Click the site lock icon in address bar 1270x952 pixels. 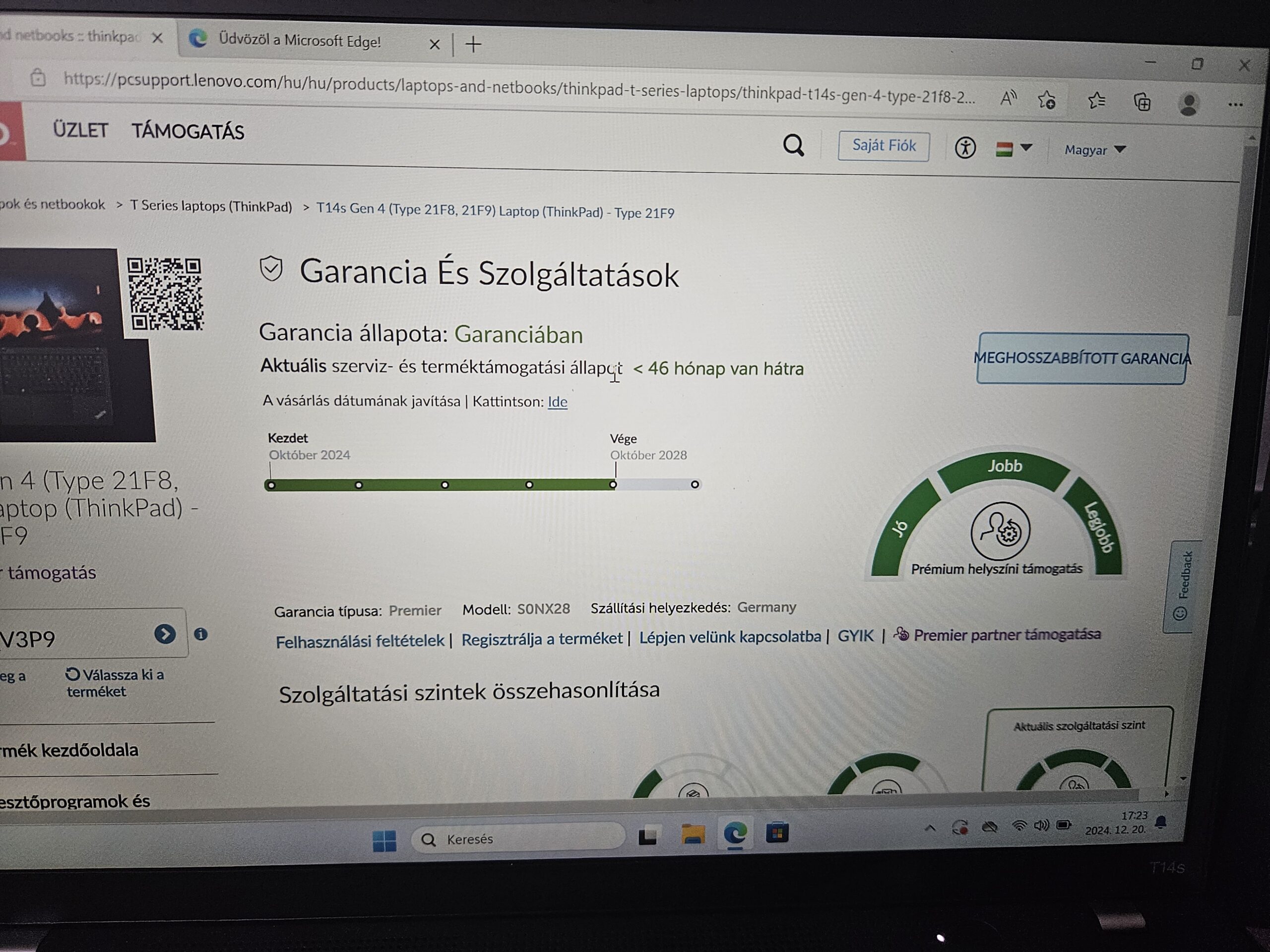coord(38,77)
